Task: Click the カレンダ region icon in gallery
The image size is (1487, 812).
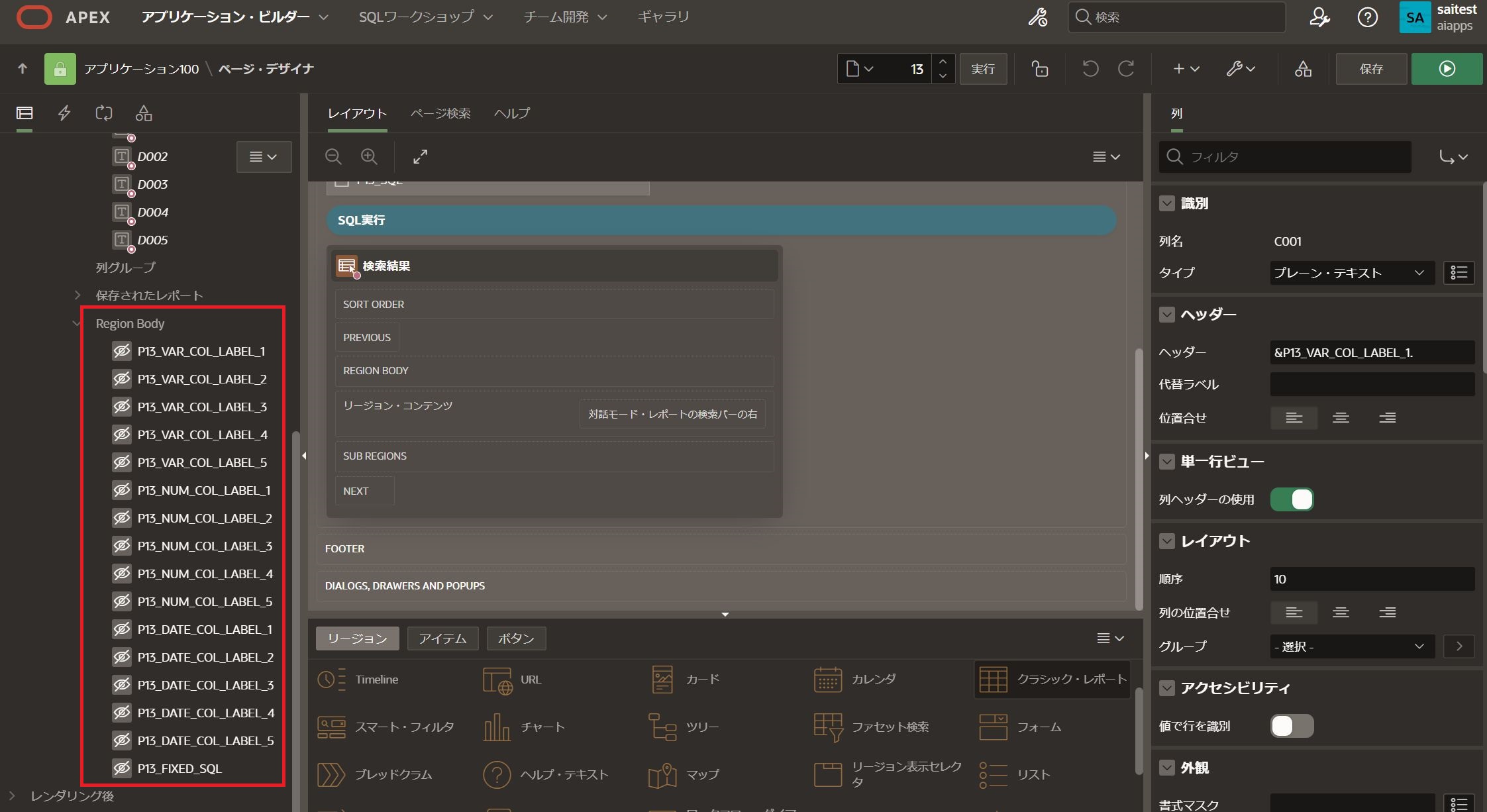Action: [x=829, y=679]
